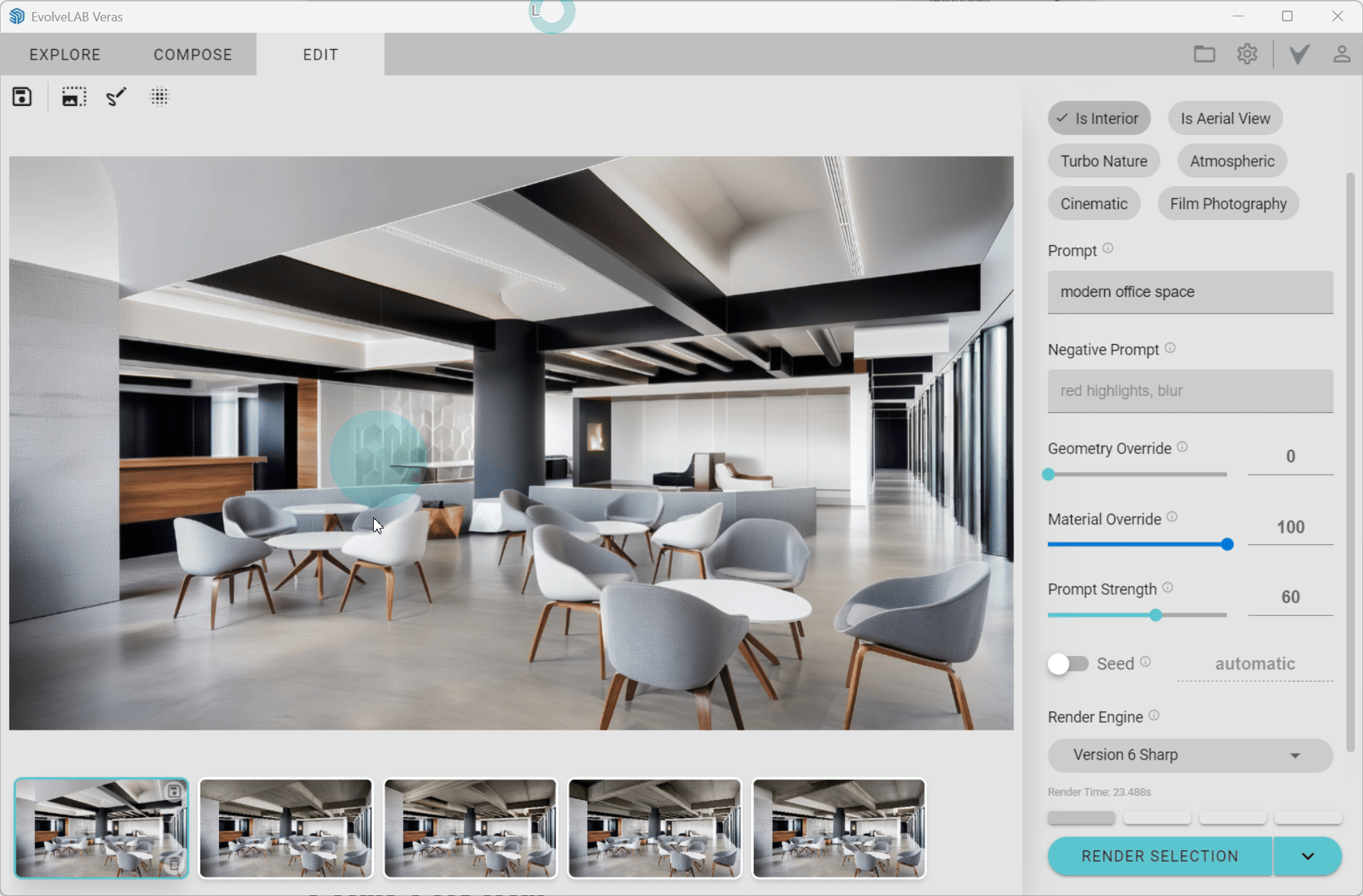Toggle the Is Interior chip

1099,119
